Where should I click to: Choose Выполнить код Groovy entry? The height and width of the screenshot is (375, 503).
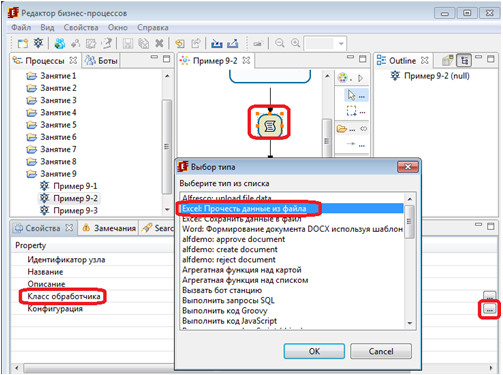[x=292, y=311]
